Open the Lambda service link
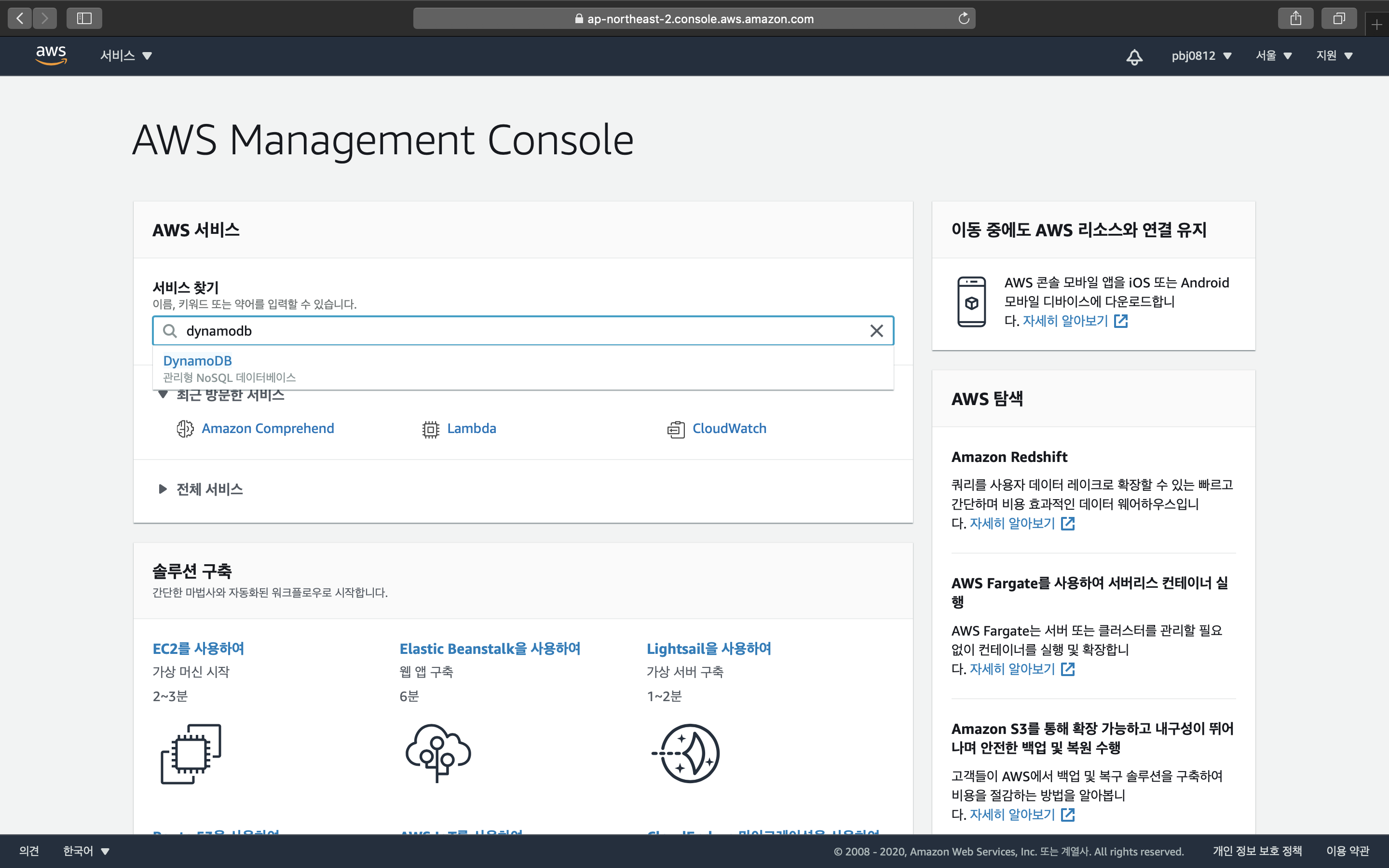1389x868 pixels. [x=471, y=429]
